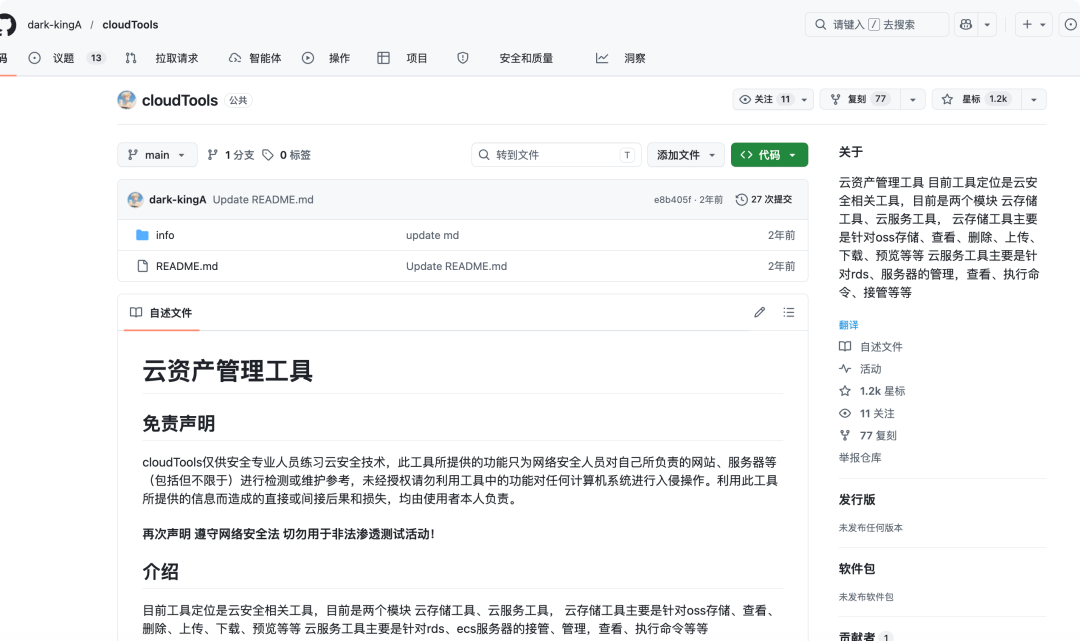This screenshot has height=641, width=1080.
Task: Go to dark-kingA in the breadcrumb
Action: pos(54,25)
